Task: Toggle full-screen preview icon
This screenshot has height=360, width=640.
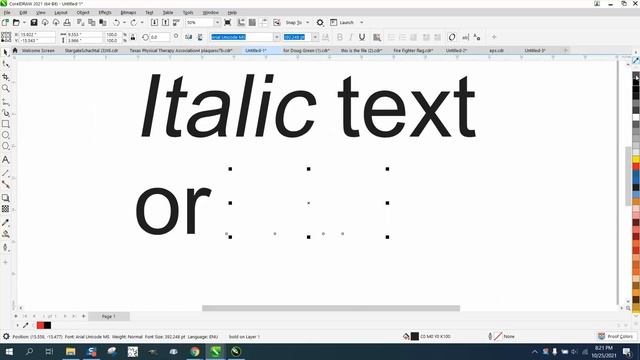Action: coord(228,22)
